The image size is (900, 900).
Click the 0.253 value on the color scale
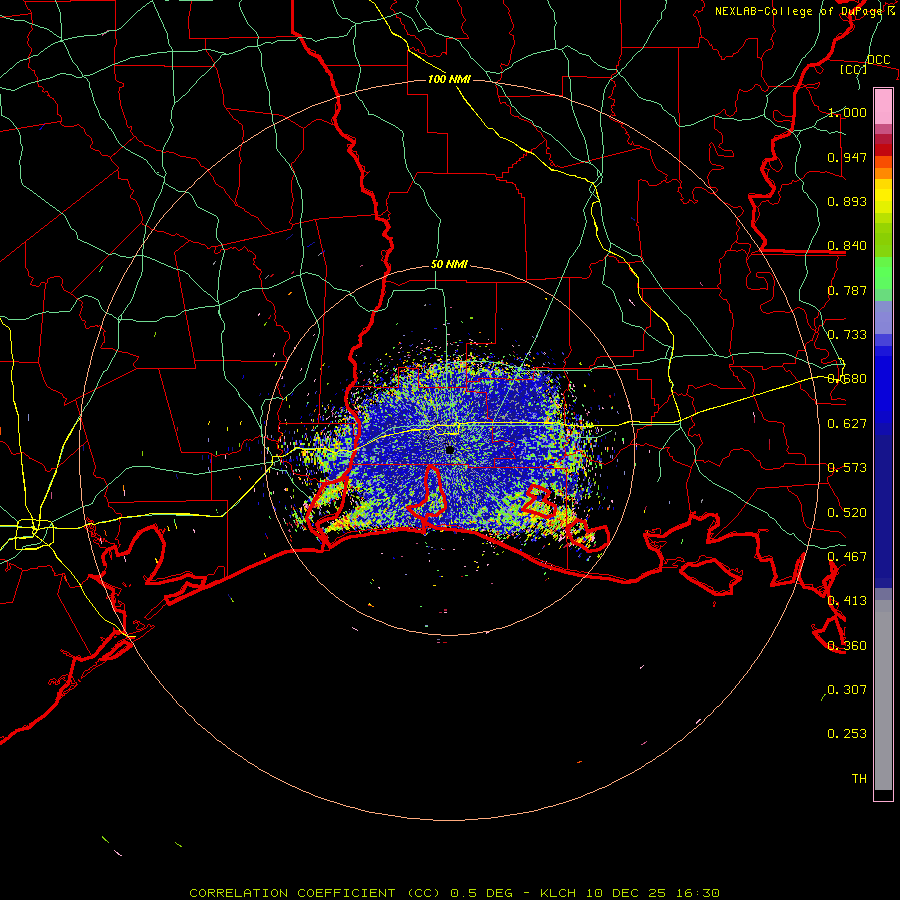pos(847,734)
